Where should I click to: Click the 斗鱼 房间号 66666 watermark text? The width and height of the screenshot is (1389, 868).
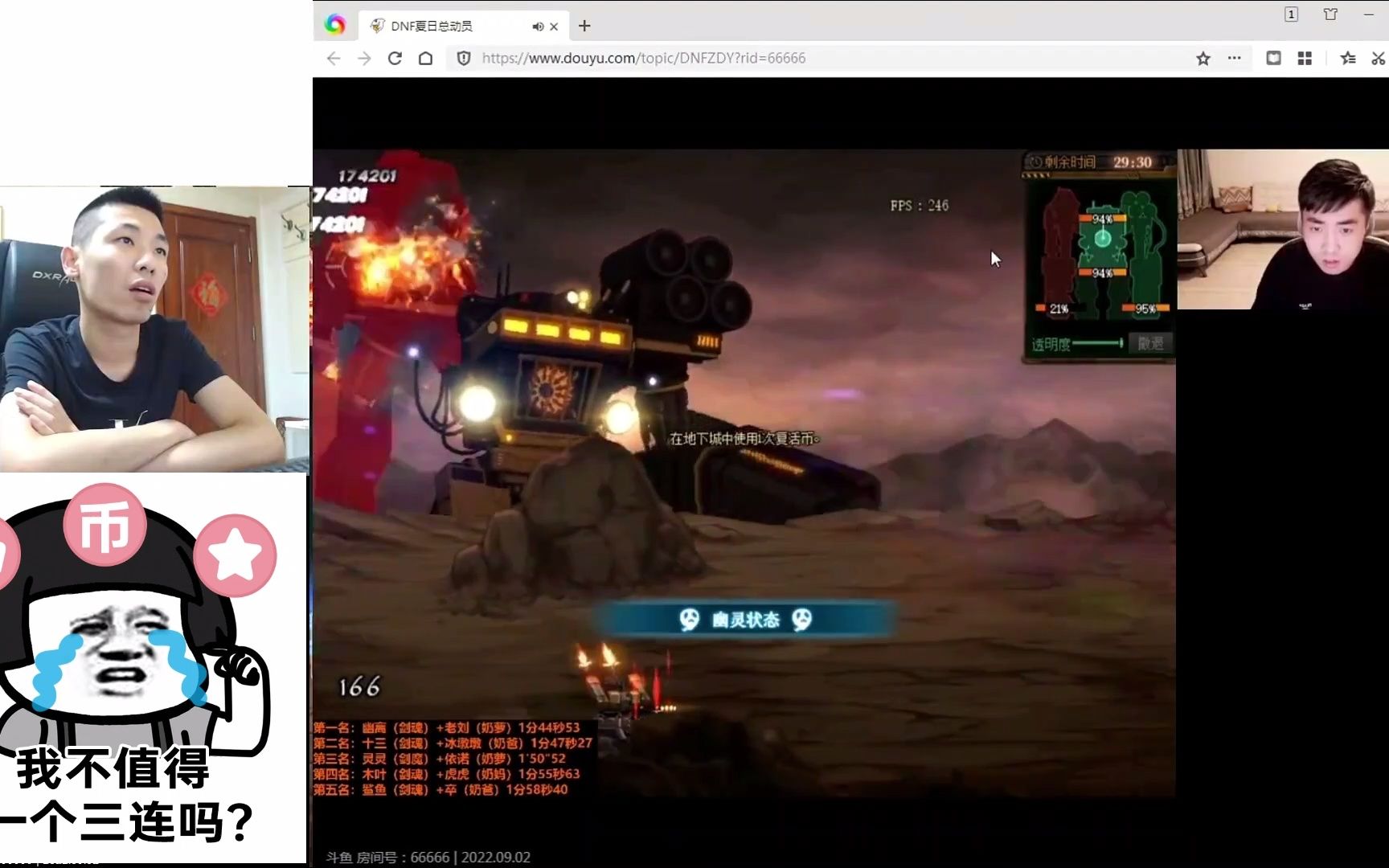[428, 858]
